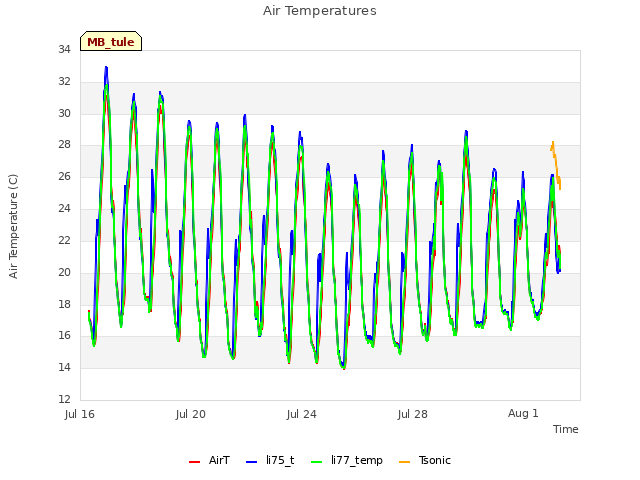Click the 18 y-axis tick label
Screen dimensions: 640x480
(64, 304)
